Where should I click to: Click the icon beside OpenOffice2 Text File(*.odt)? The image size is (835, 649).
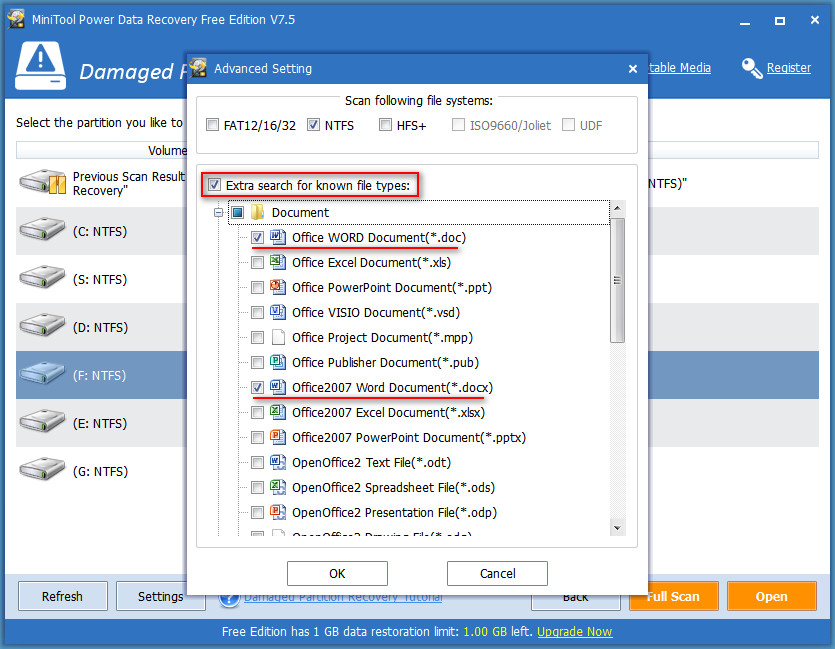point(277,462)
